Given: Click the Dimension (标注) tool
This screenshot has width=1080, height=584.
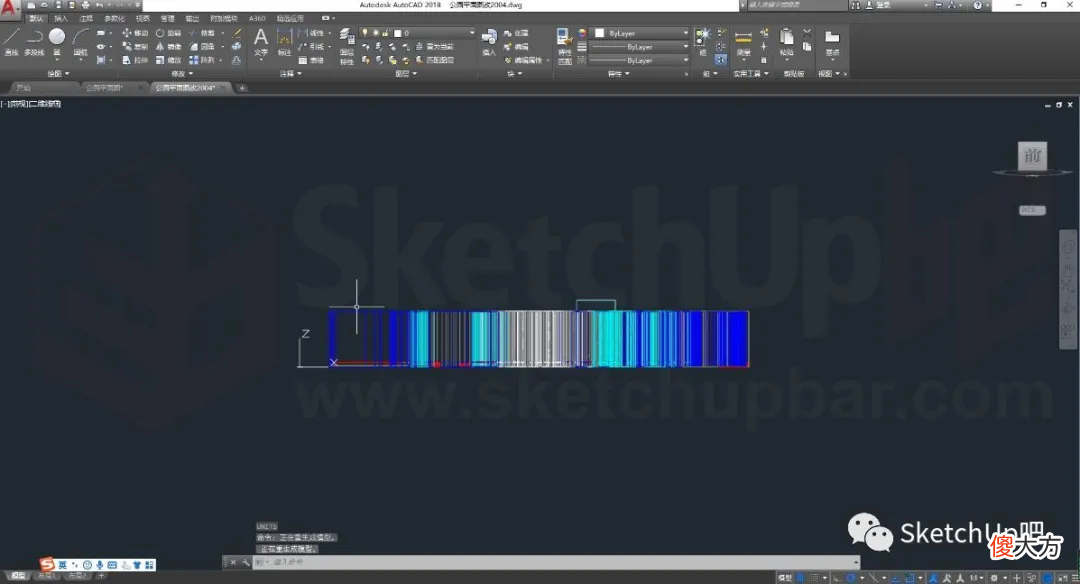Looking at the screenshot, I should point(284,41).
